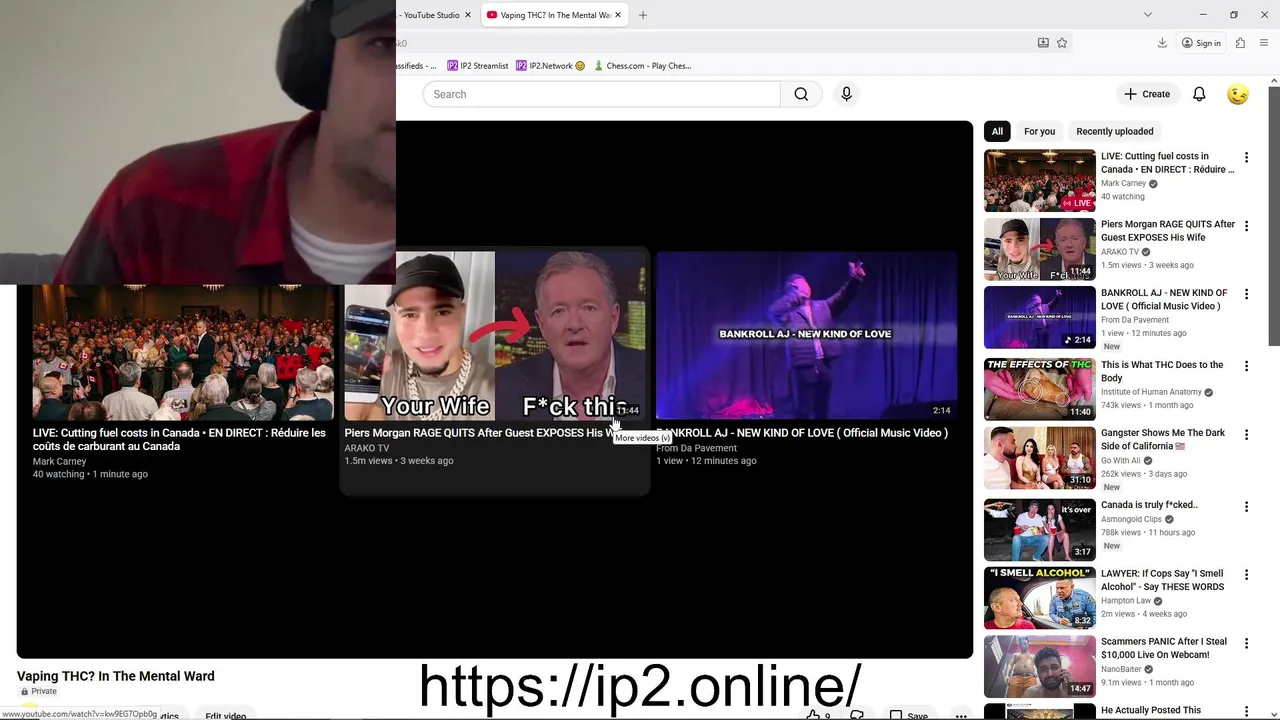Open Gangster Dark Side of California thumbnail

[1039, 458]
